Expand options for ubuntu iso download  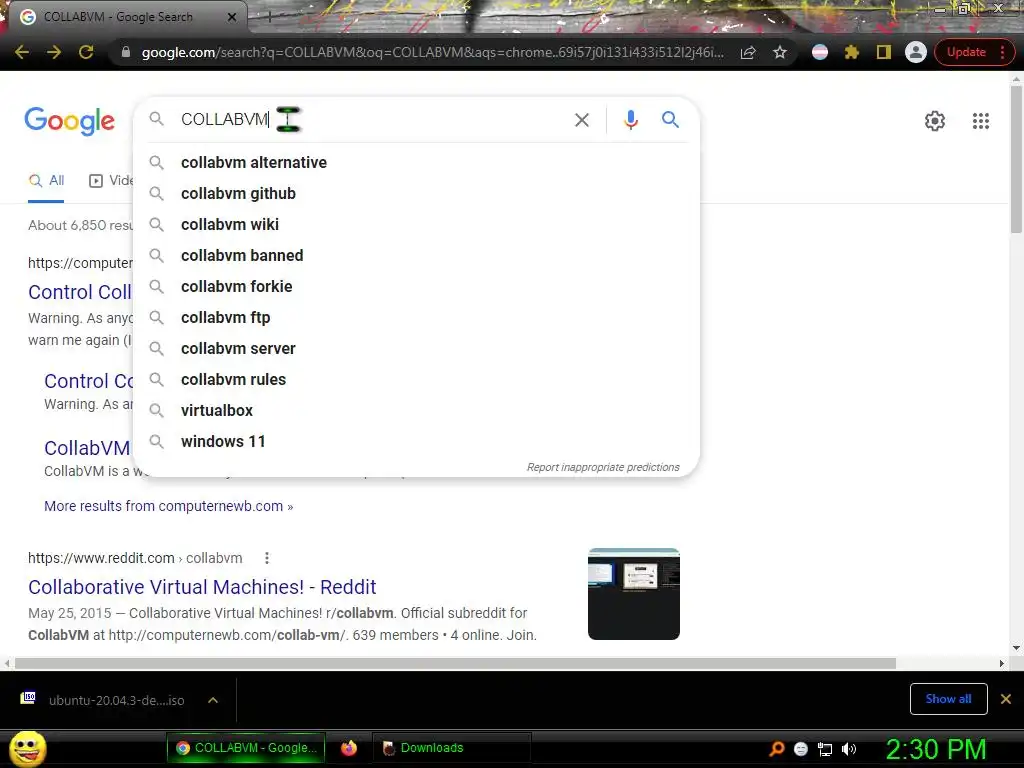click(213, 700)
